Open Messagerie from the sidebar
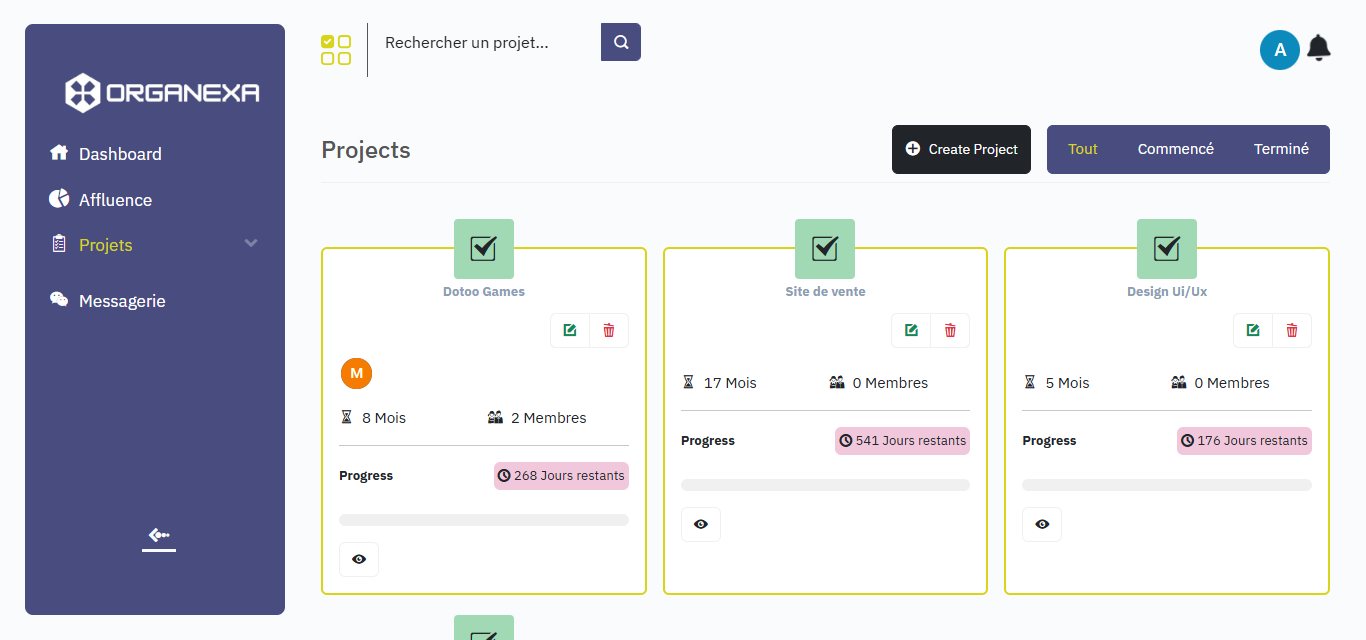1366x640 pixels. click(121, 300)
